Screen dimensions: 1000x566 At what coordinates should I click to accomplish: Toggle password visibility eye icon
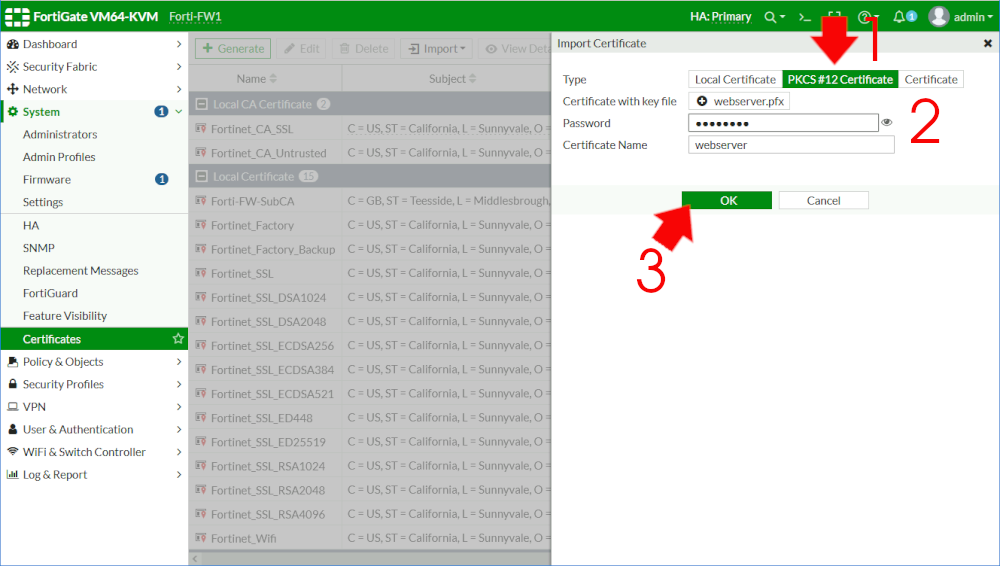(x=886, y=123)
